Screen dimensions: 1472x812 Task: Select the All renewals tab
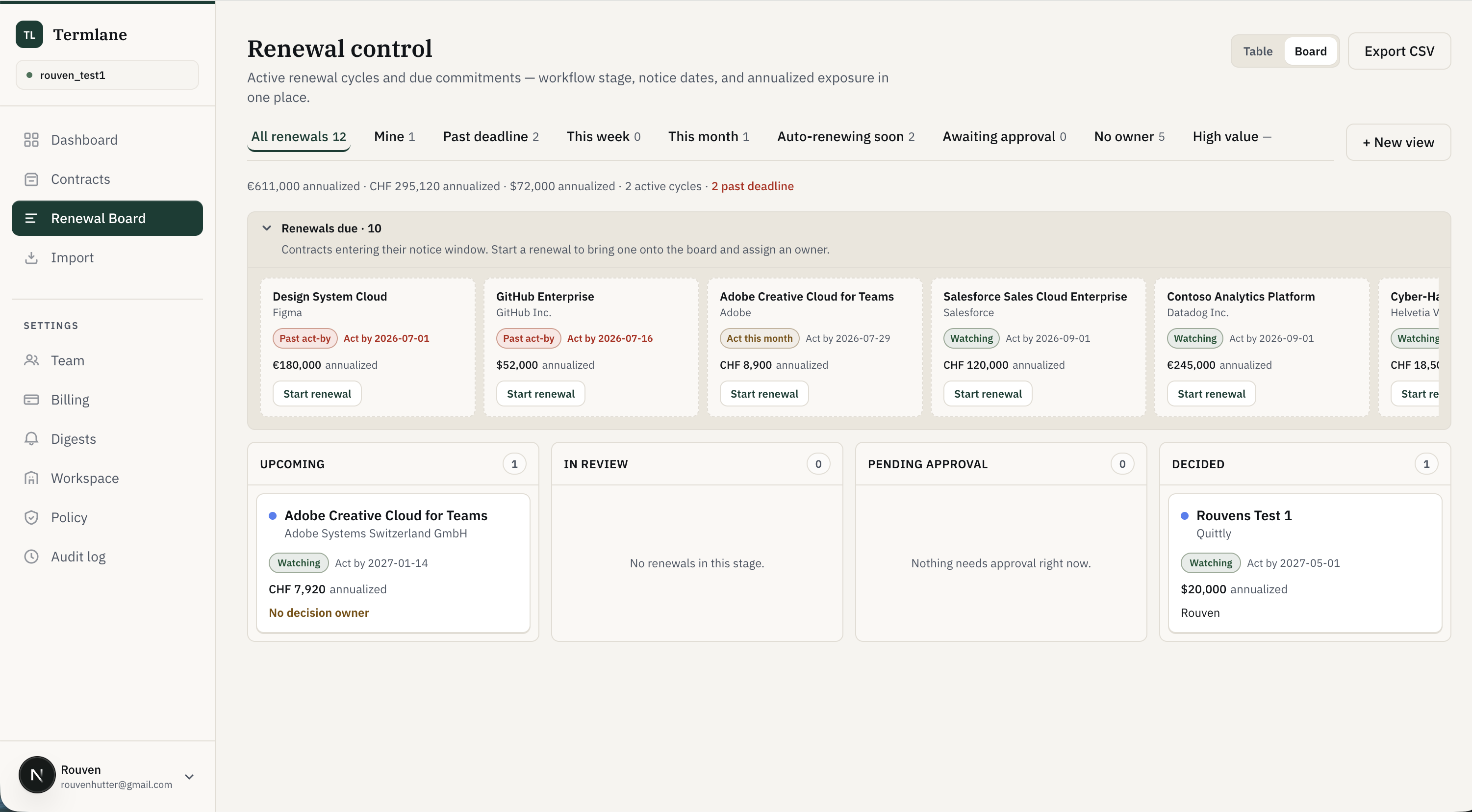tap(298, 137)
